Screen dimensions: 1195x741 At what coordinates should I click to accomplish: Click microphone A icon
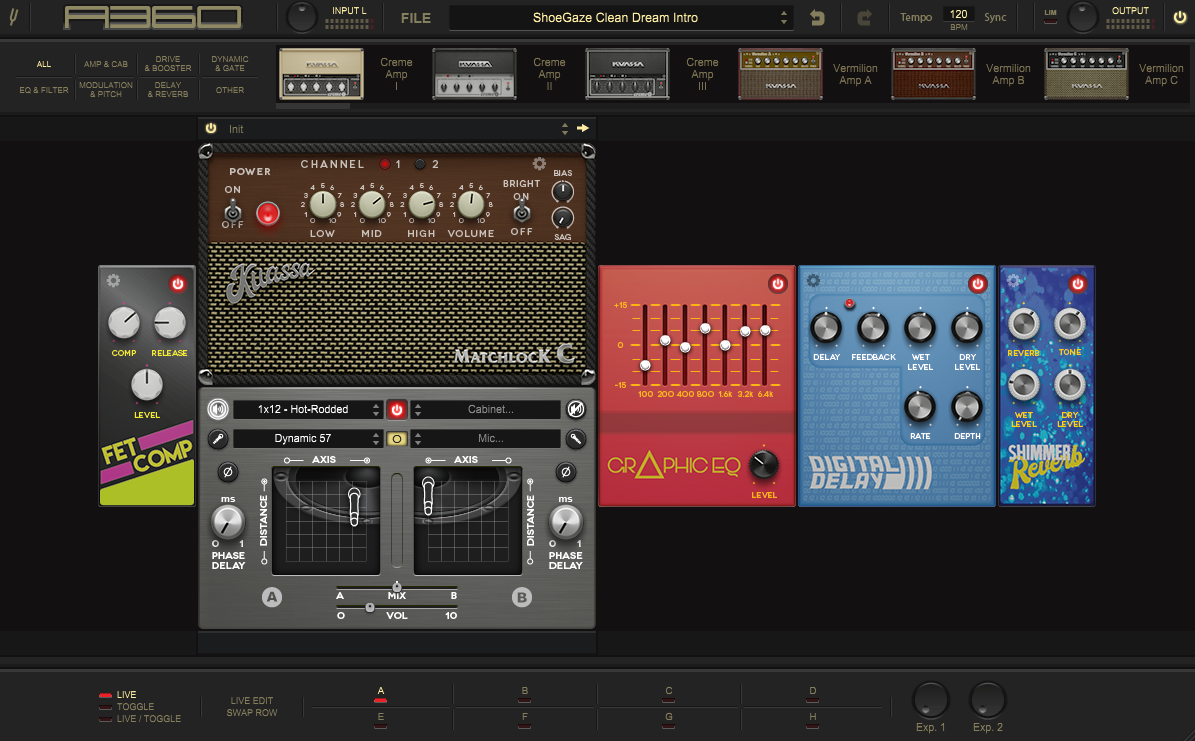click(218, 438)
